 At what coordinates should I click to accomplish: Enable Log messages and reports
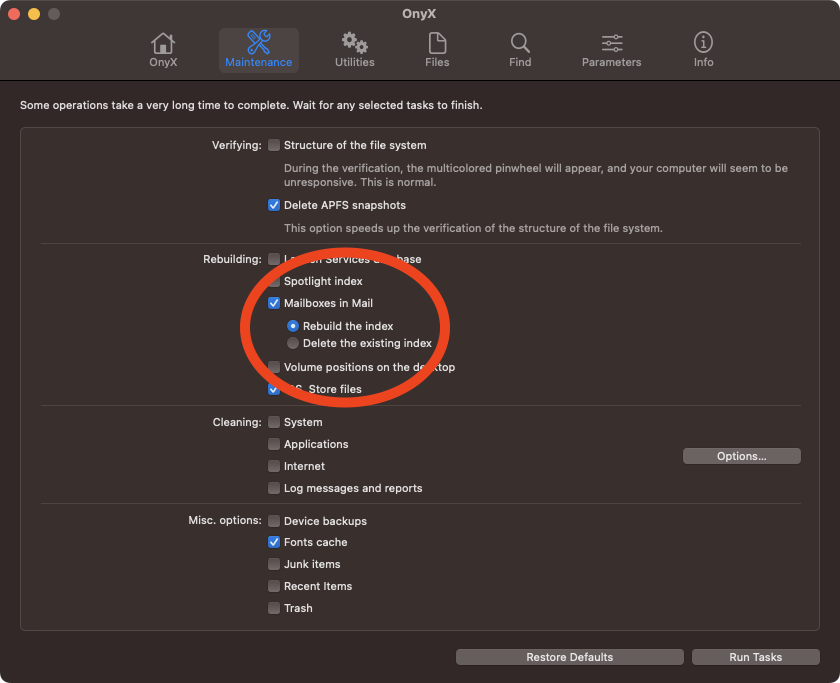[274, 488]
